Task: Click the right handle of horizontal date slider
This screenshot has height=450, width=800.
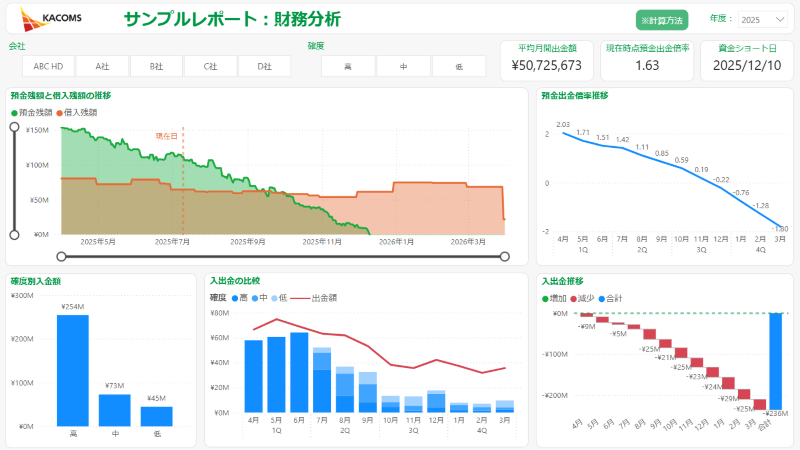Action: [x=505, y=257]
